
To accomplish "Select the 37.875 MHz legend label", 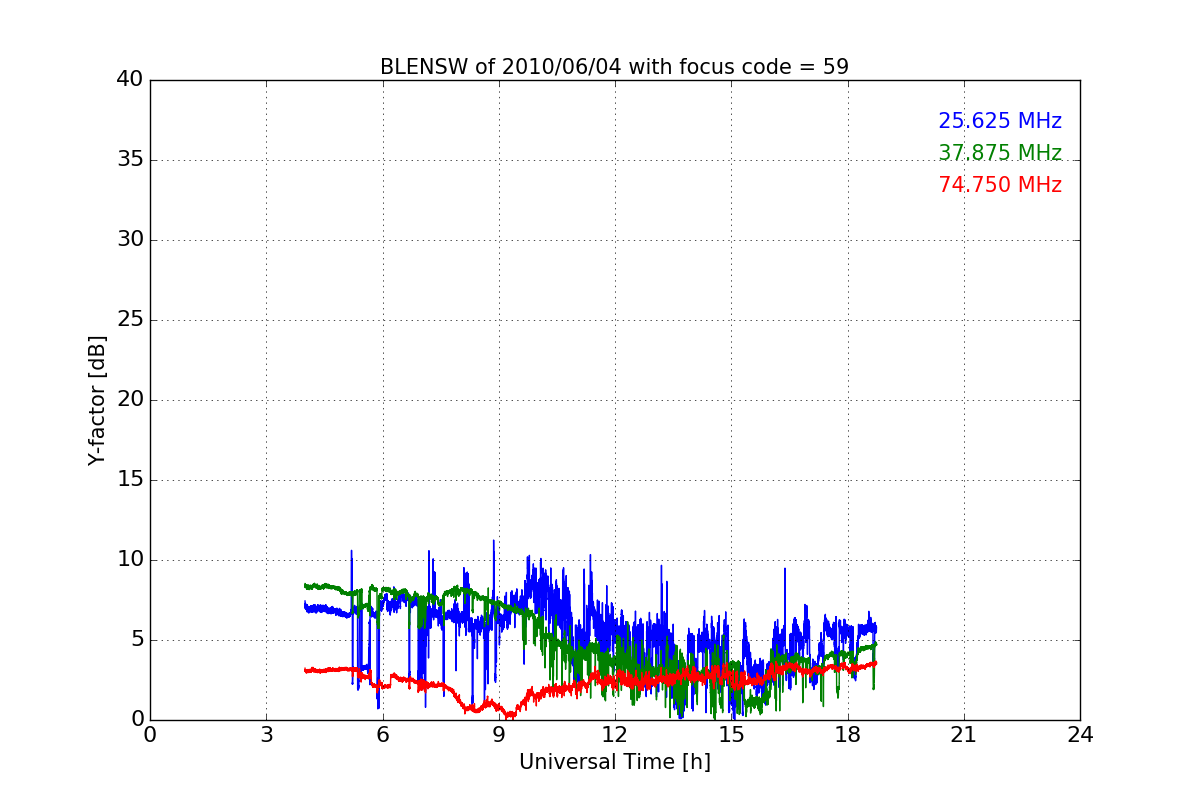I will coord(1000,153).
